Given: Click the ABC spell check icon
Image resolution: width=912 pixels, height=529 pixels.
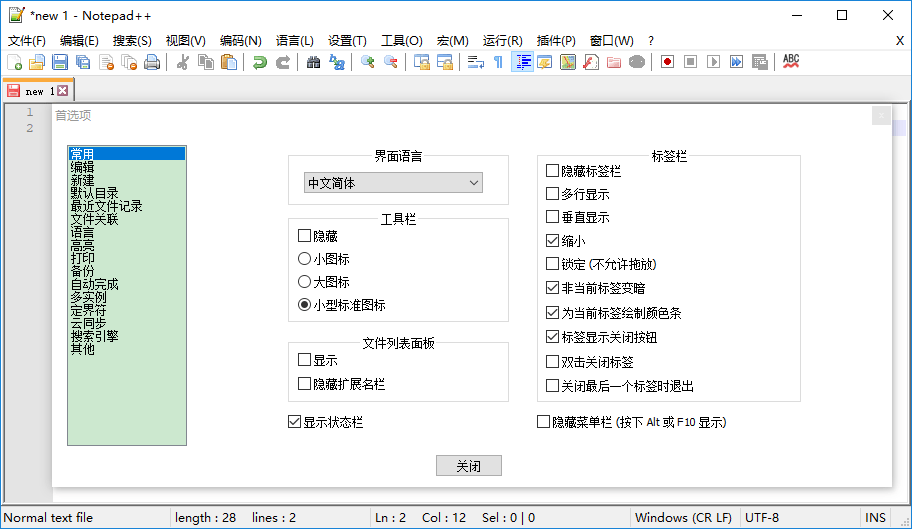Looking at the screenshot, I should tap(790, 62).
